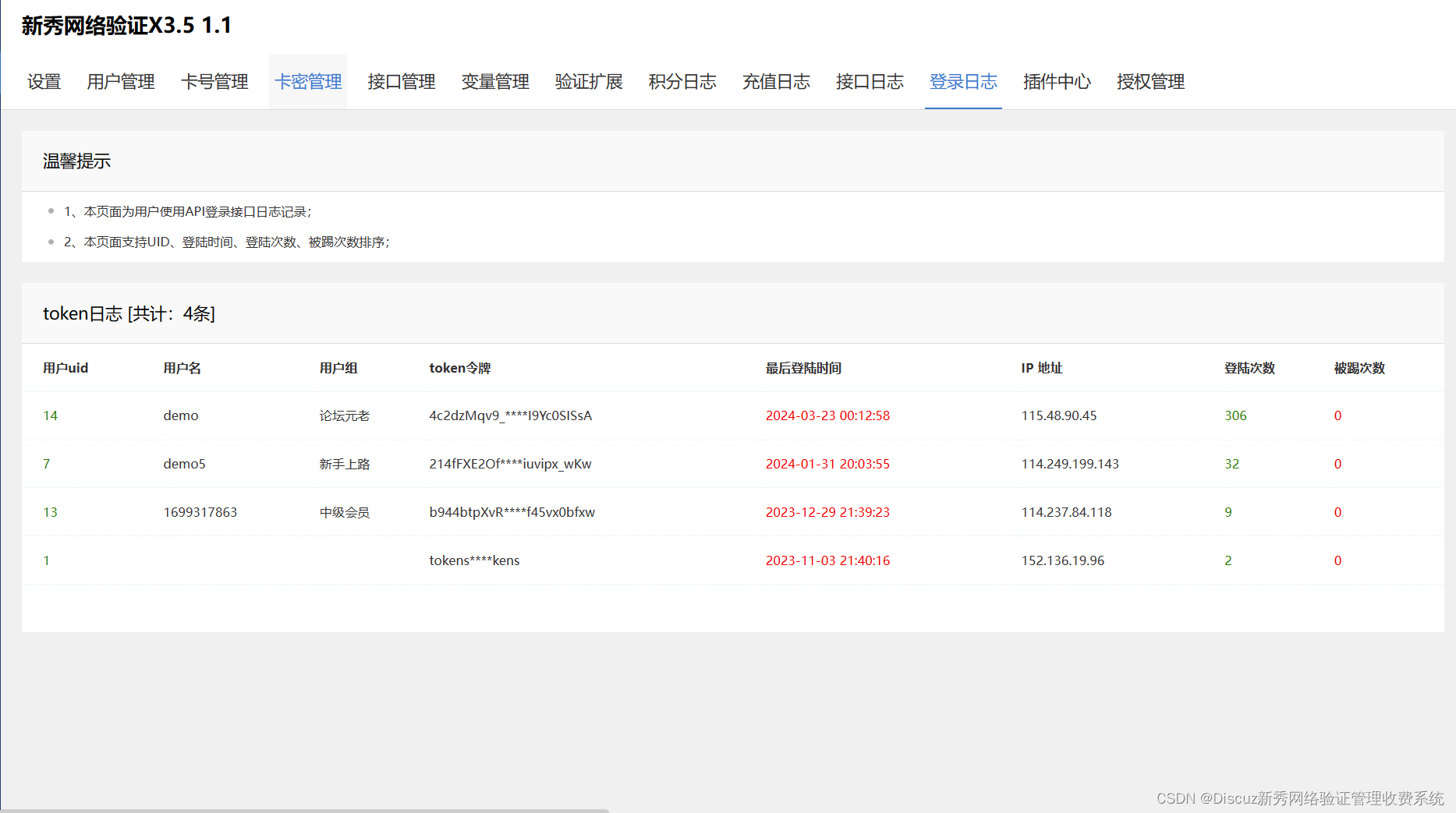Click login time 2023-11-03 21:40:16

[827, 560]
